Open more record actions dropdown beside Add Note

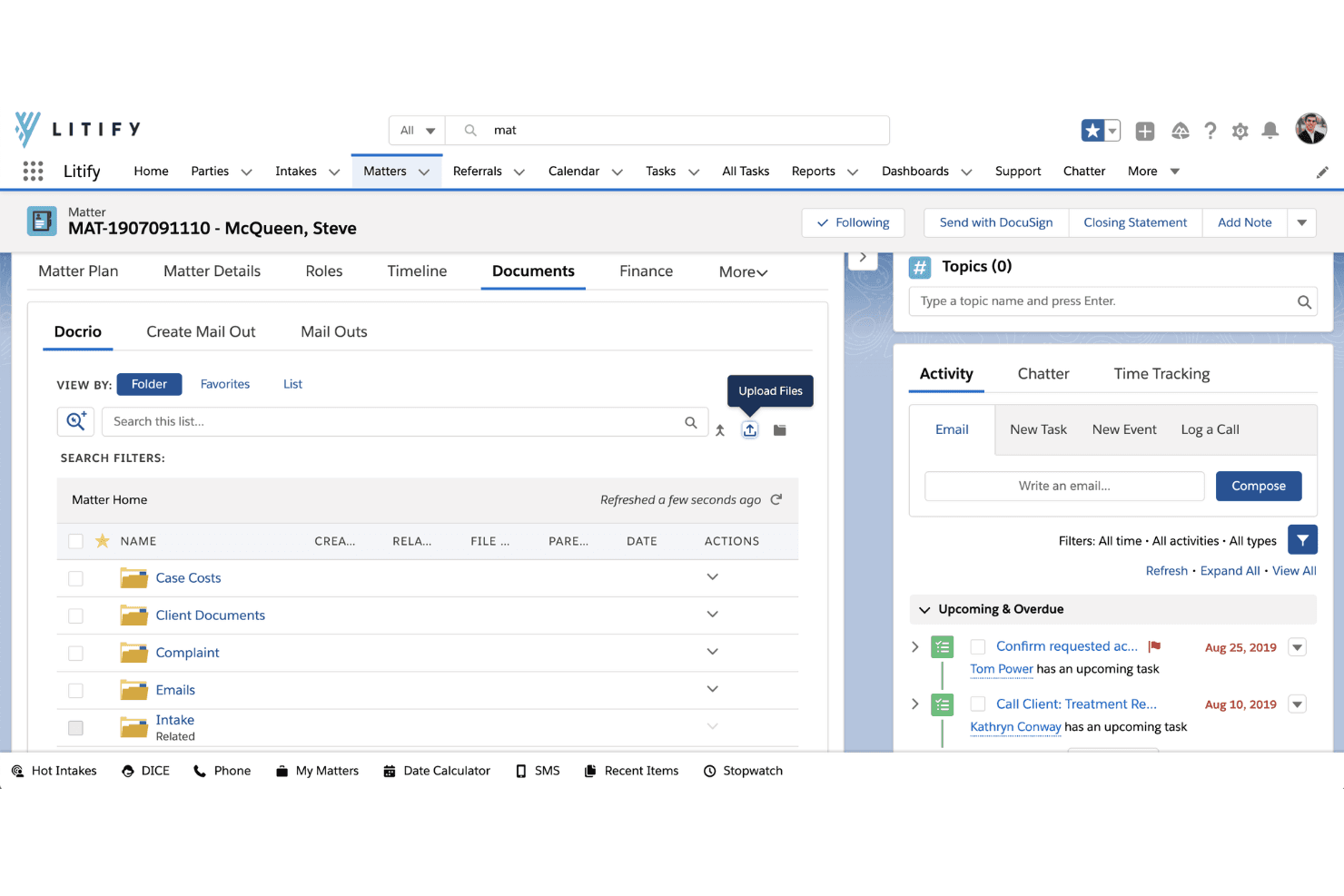click(x=1302, y=222)
